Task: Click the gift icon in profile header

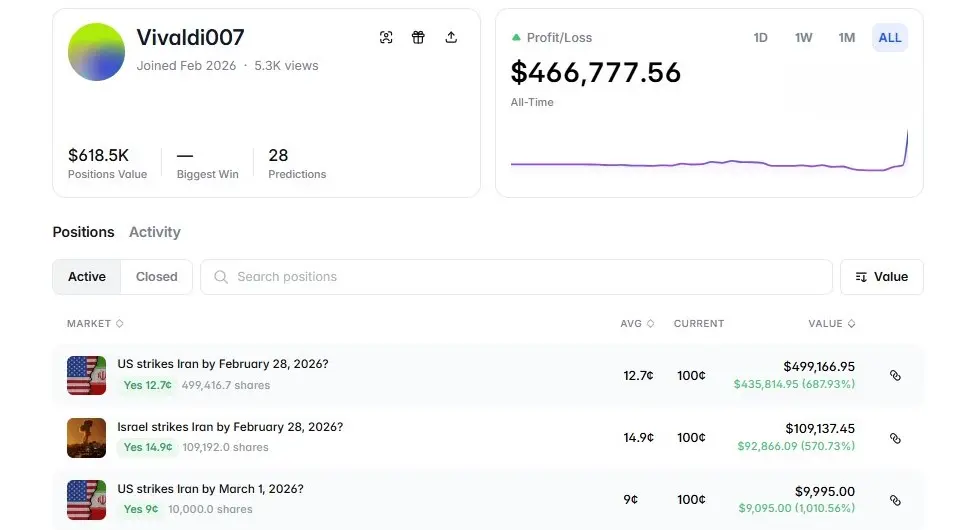Action: click(418, 38)
